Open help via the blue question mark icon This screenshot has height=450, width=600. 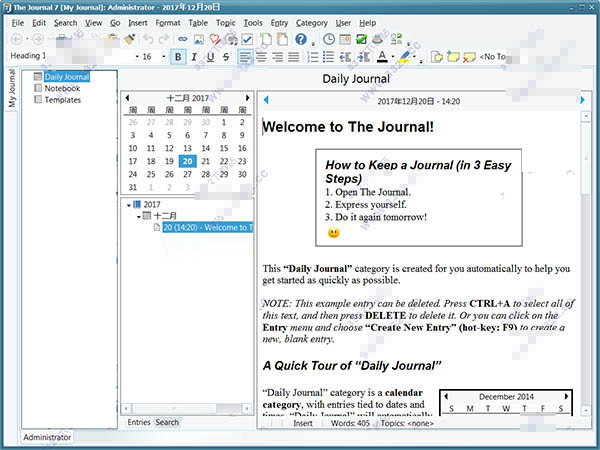click(301, 39)
